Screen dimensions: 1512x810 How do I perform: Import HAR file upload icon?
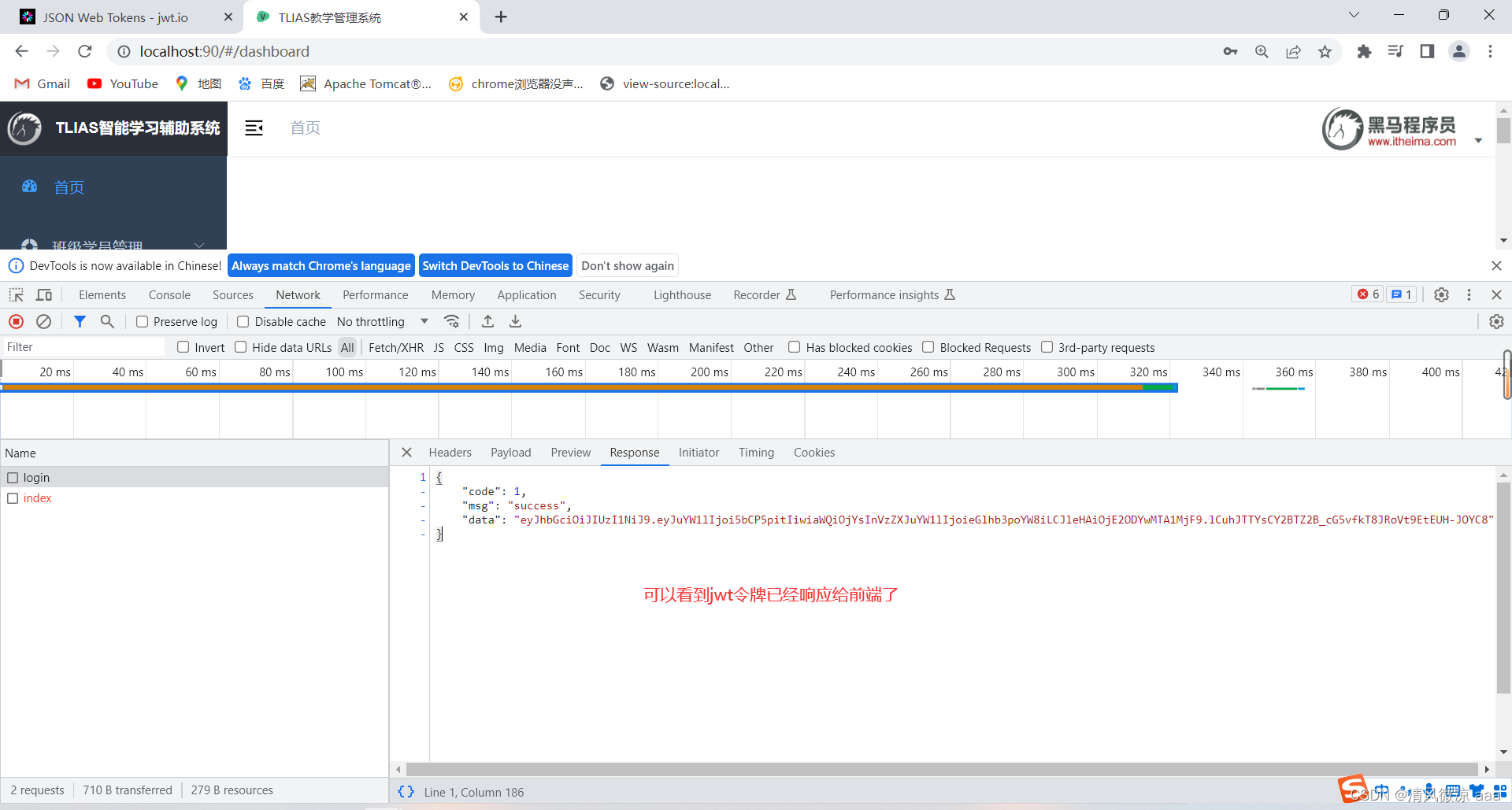[487, 321]
